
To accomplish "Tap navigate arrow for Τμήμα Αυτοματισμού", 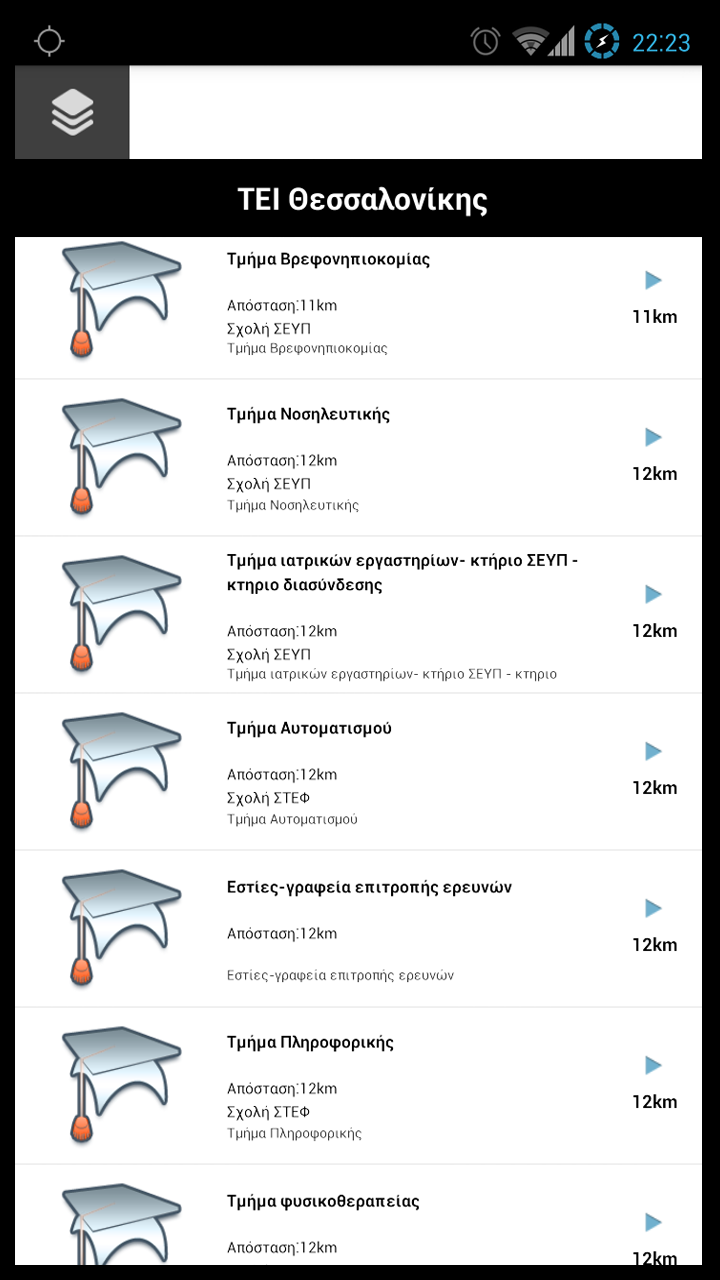I will point(654,751).
